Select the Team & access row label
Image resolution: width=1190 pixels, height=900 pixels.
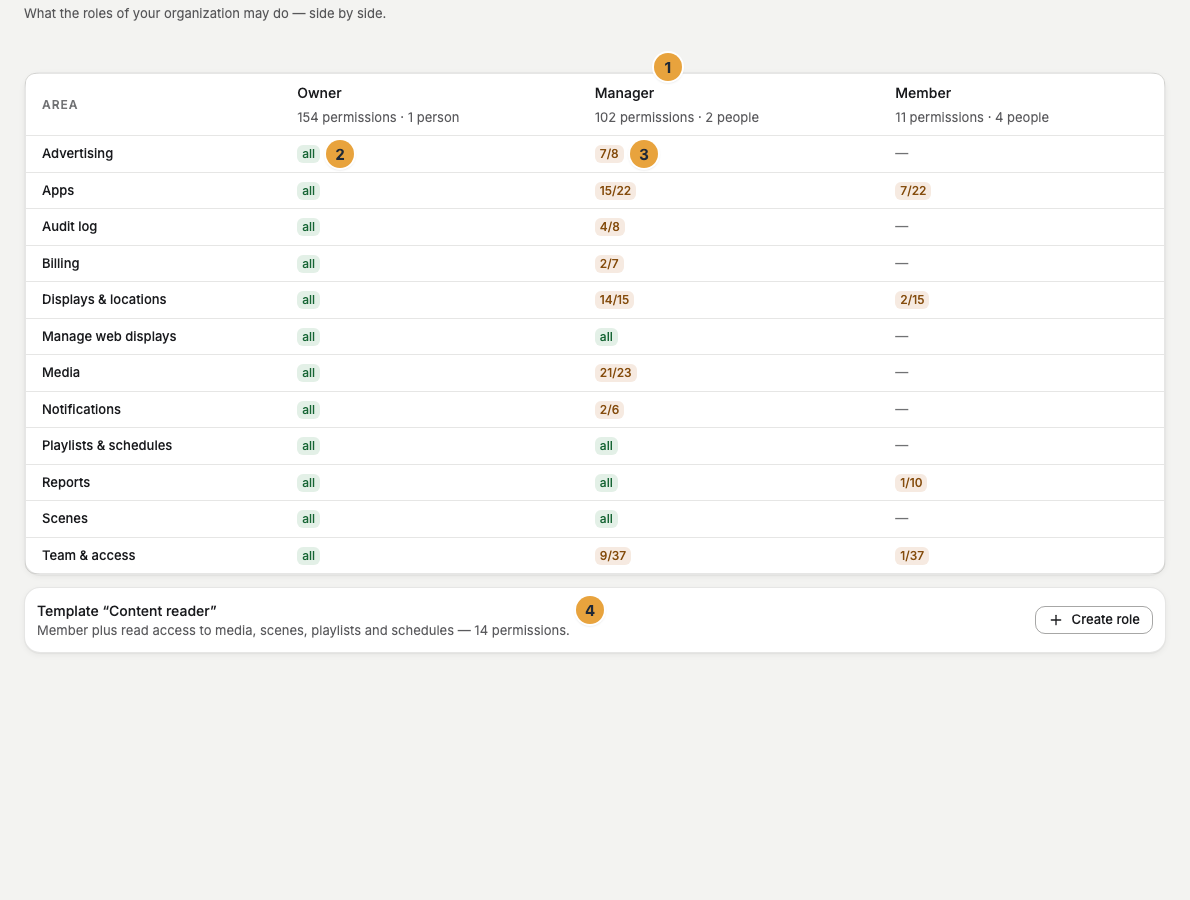coord(88,555)
